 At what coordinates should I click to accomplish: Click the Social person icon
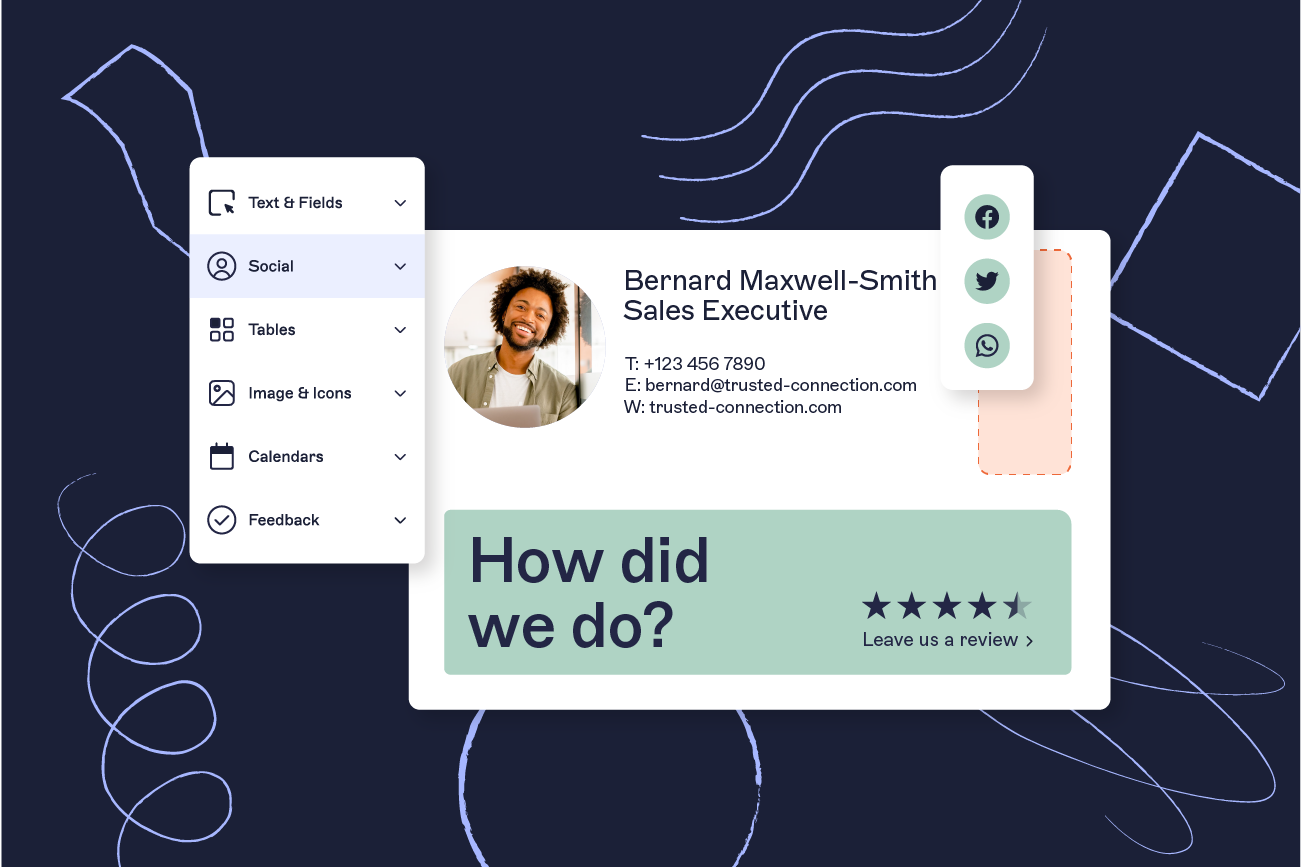click(x=221, y=266)
